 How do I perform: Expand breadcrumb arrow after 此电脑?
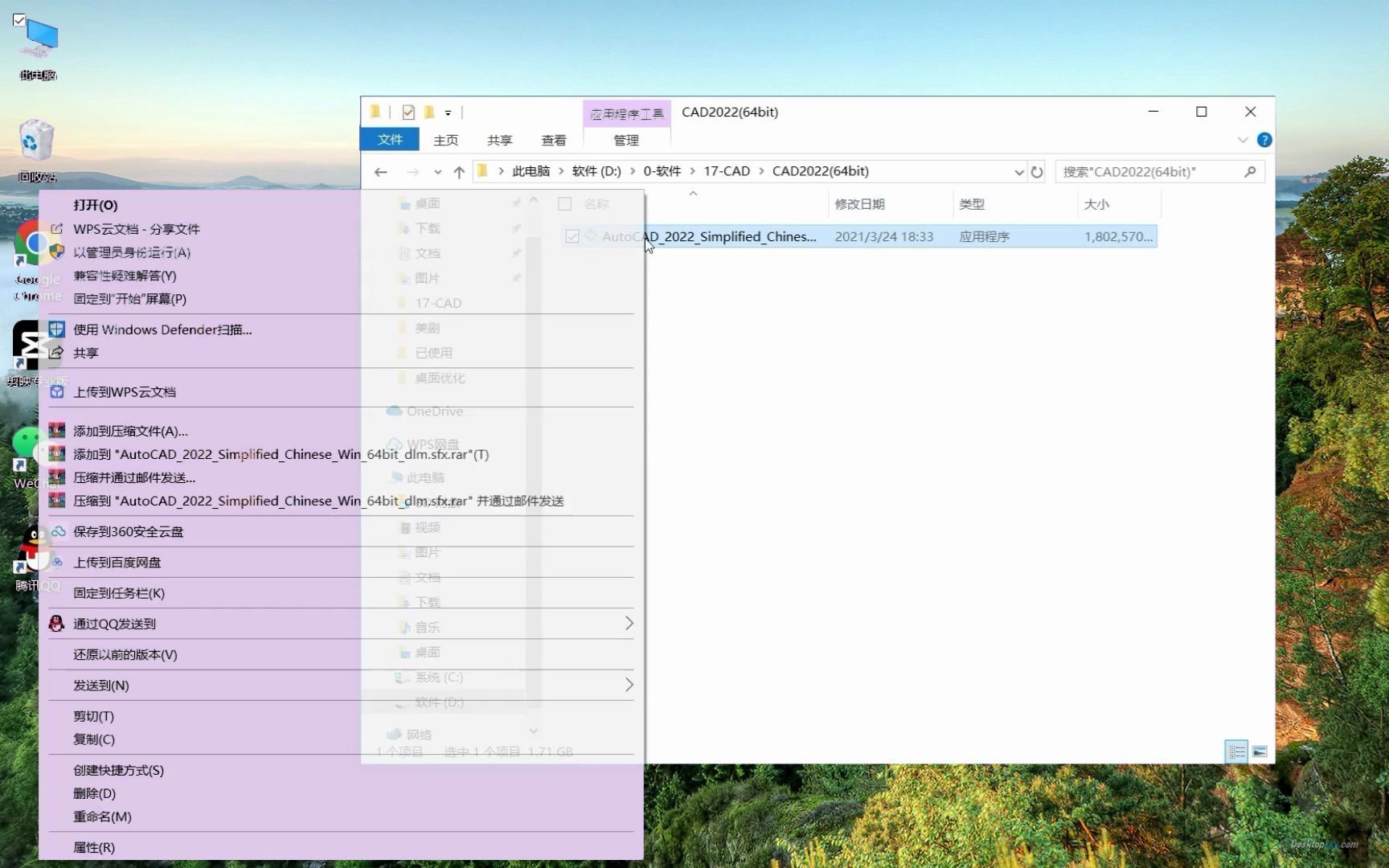pos(561,171)
